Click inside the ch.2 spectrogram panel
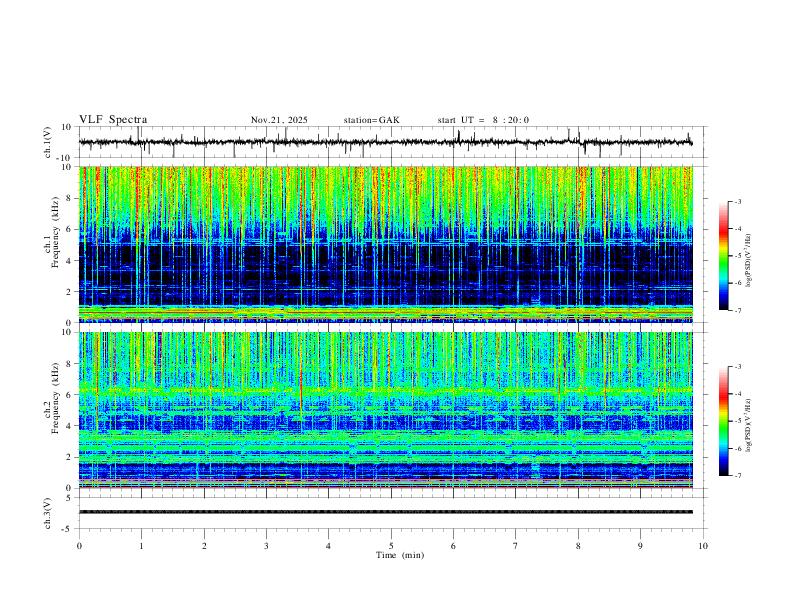Image resolution: width=792 pixels, height=612 pixels. click(x=385, y=410)
